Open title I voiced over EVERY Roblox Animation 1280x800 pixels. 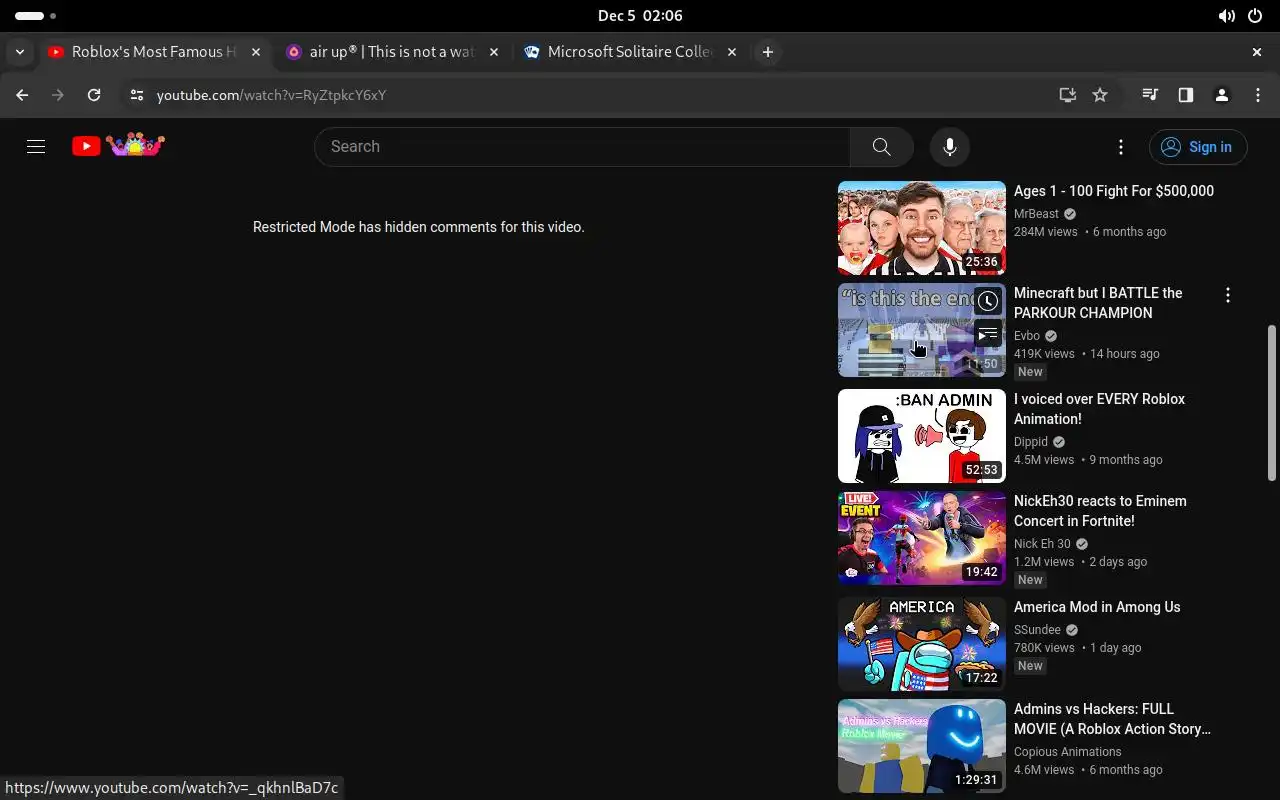coord(1099,409)
